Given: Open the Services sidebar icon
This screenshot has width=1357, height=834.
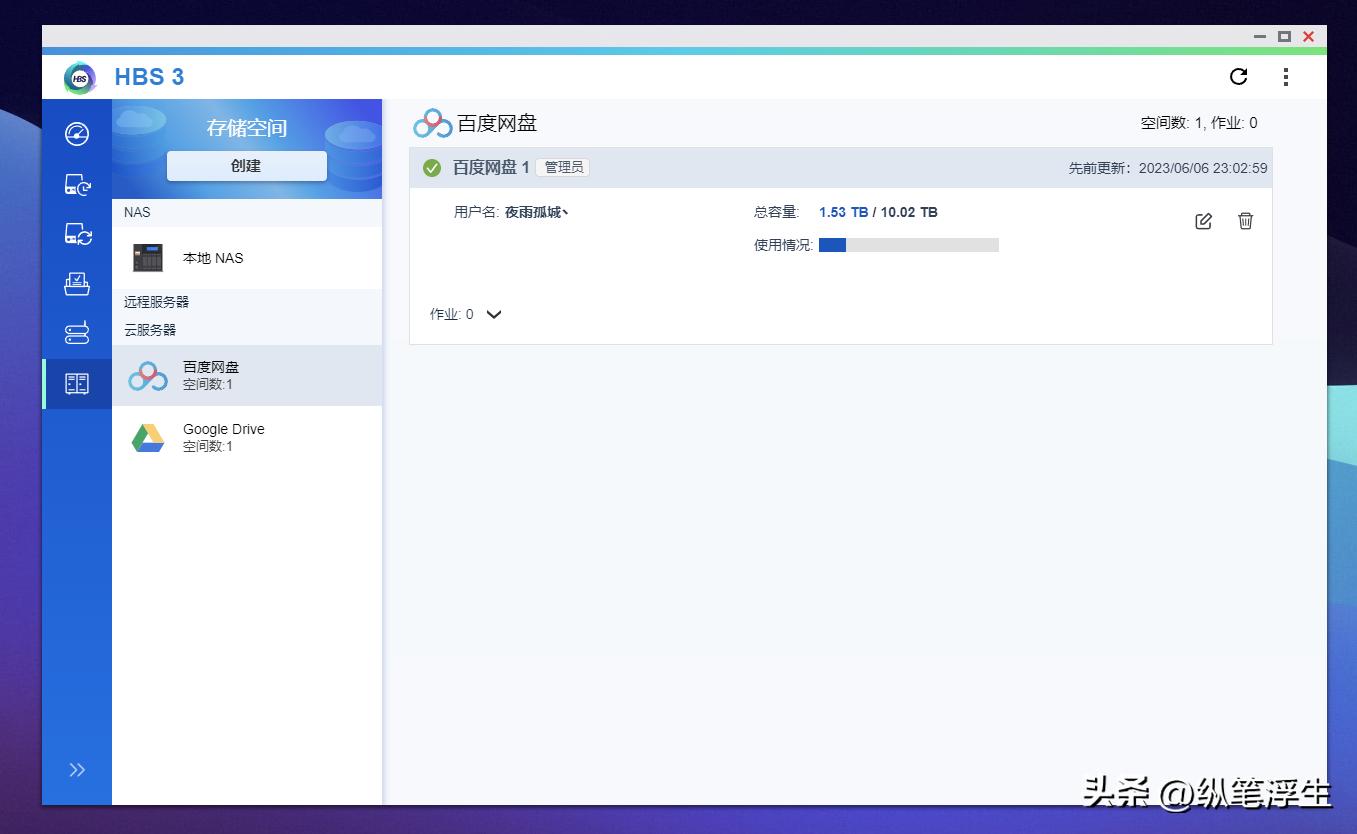Looking at the screenshot, I should click(x=77, y=333).
